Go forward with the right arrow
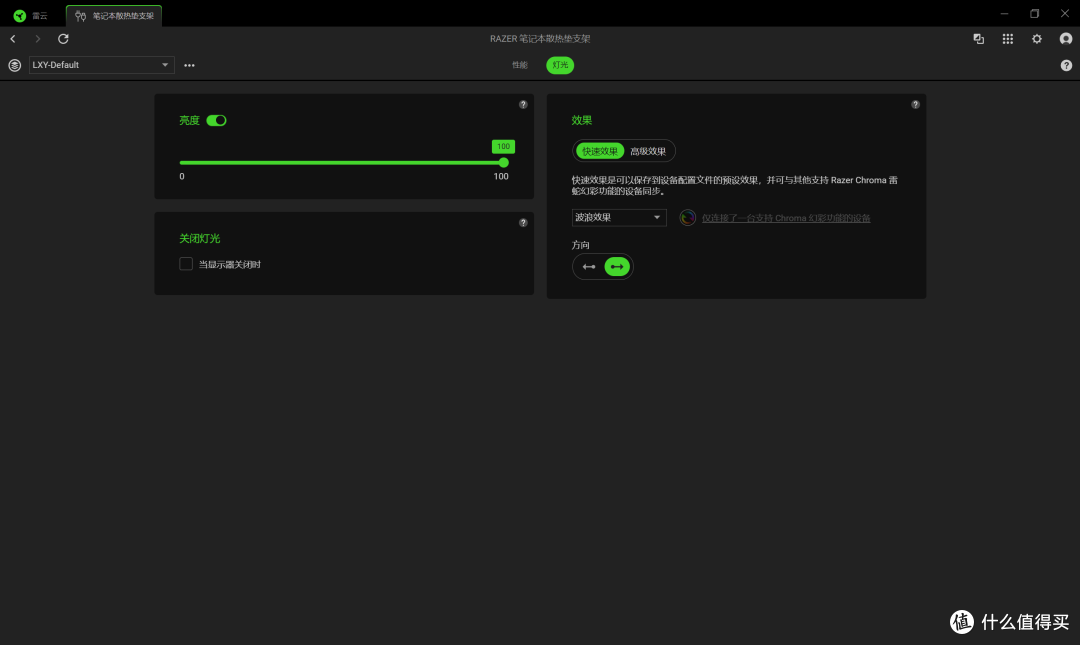The height and width of the screenshot is (645, 1080). click(x=38, y=39)
